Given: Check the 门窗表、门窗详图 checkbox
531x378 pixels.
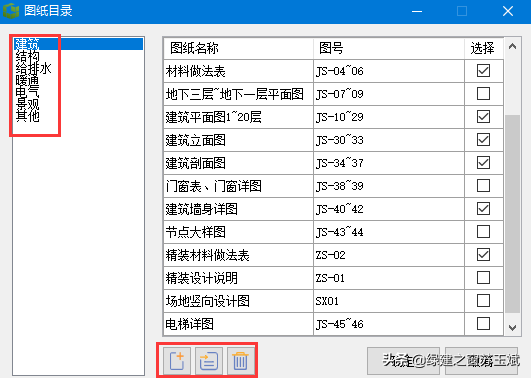Looking at the screenshot, I should pos(483,186).
